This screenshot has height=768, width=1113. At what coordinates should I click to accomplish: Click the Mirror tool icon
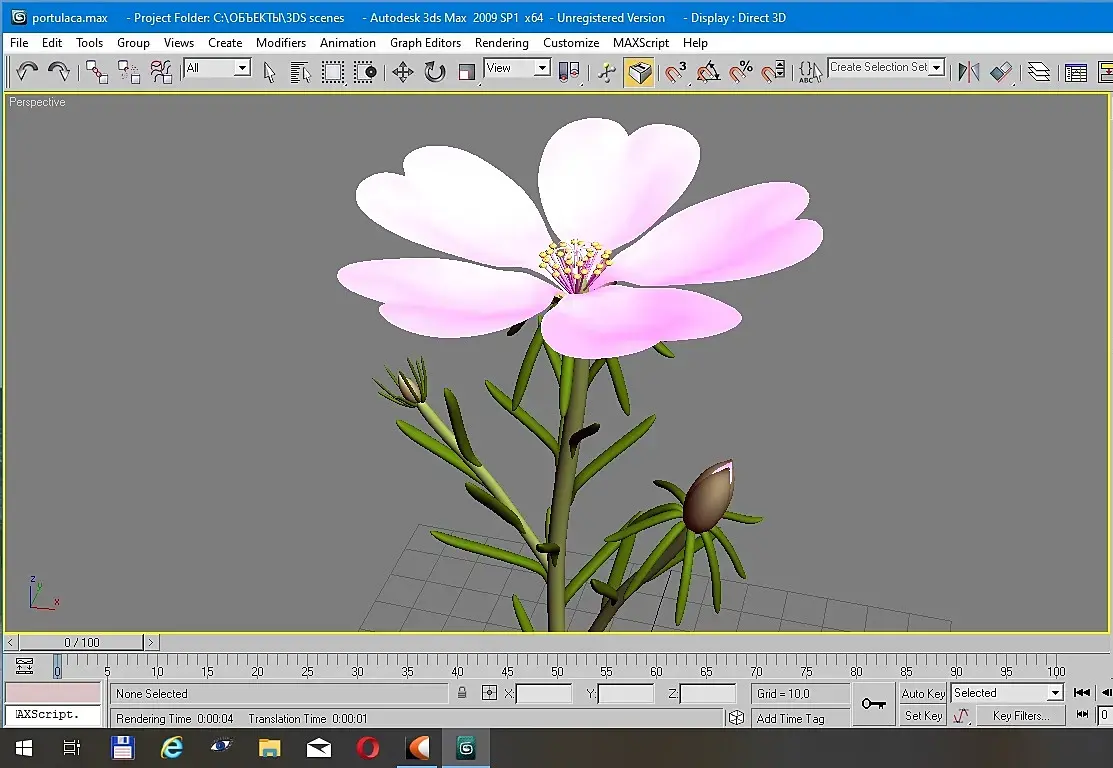pos(968,72)
